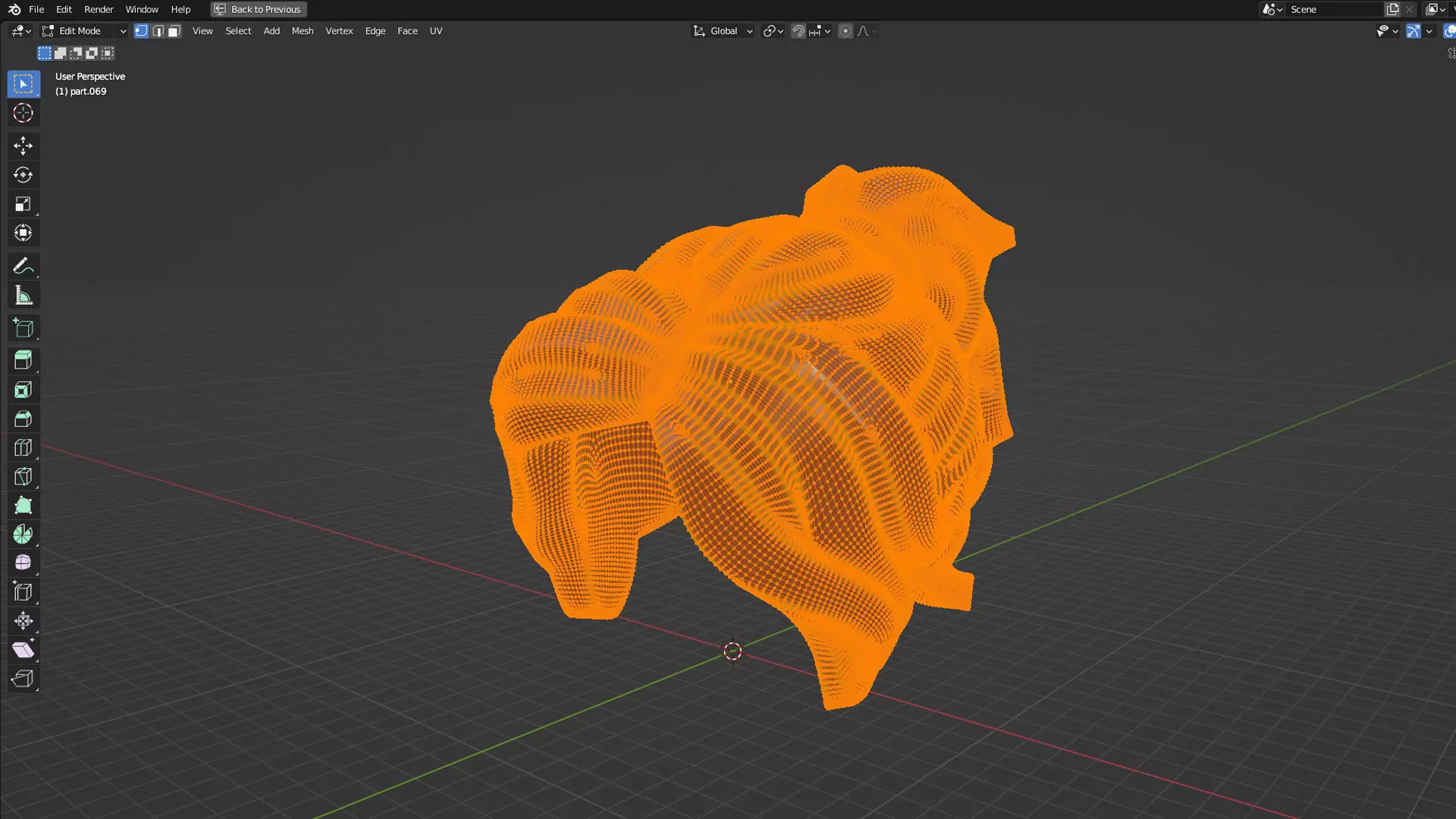The width and height of the screenshot is (1456, 819).
Task: Open pivot point dropdown
Action: click(x=773, y=31)
